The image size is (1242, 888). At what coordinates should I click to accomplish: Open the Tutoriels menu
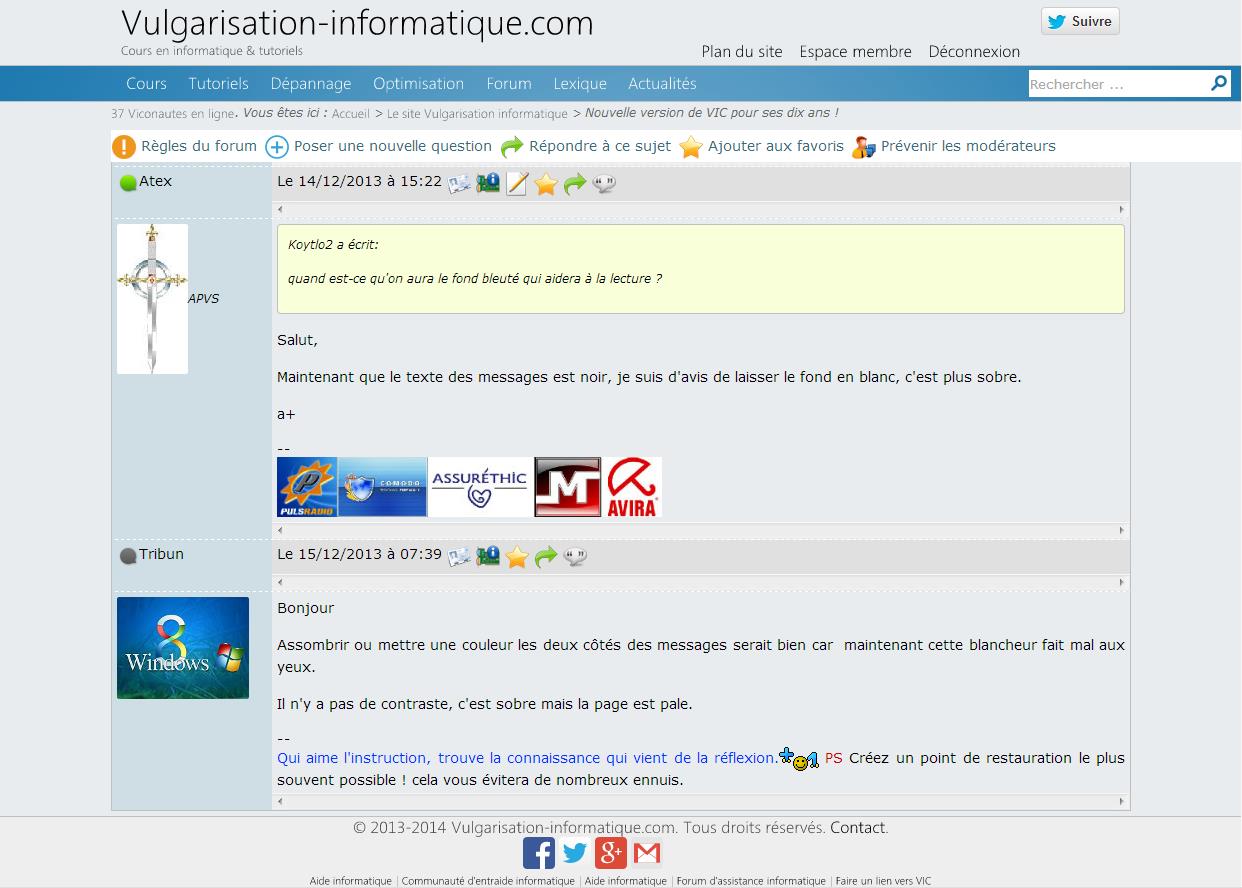click(218, 84)
